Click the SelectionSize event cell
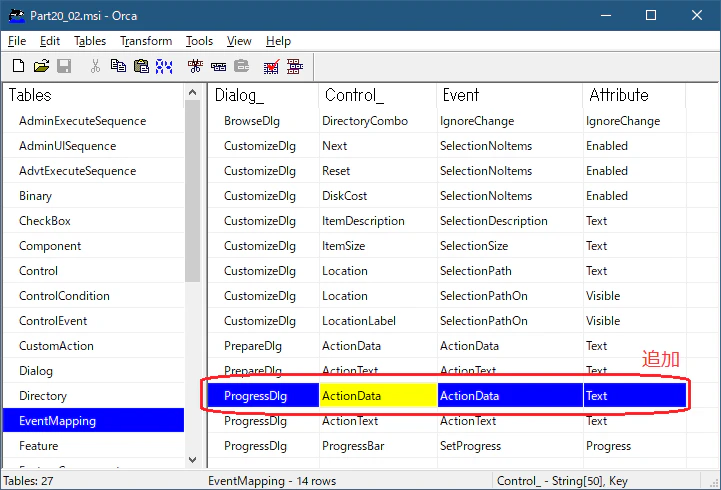 [510, 246]
